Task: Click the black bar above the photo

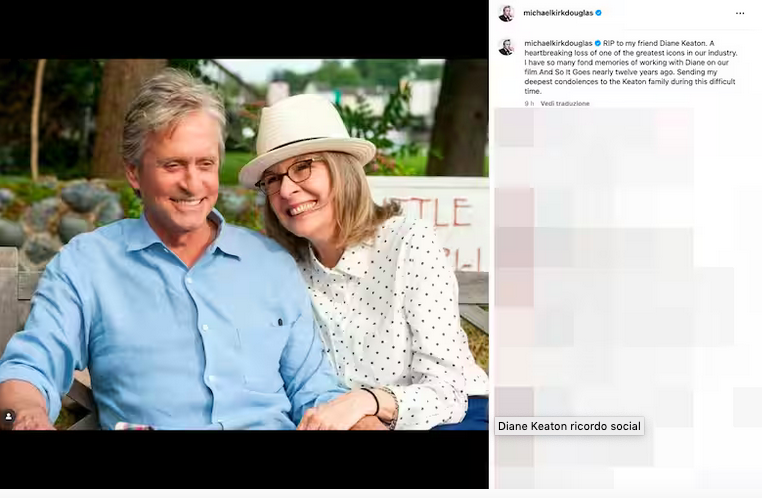Action: 244,30
